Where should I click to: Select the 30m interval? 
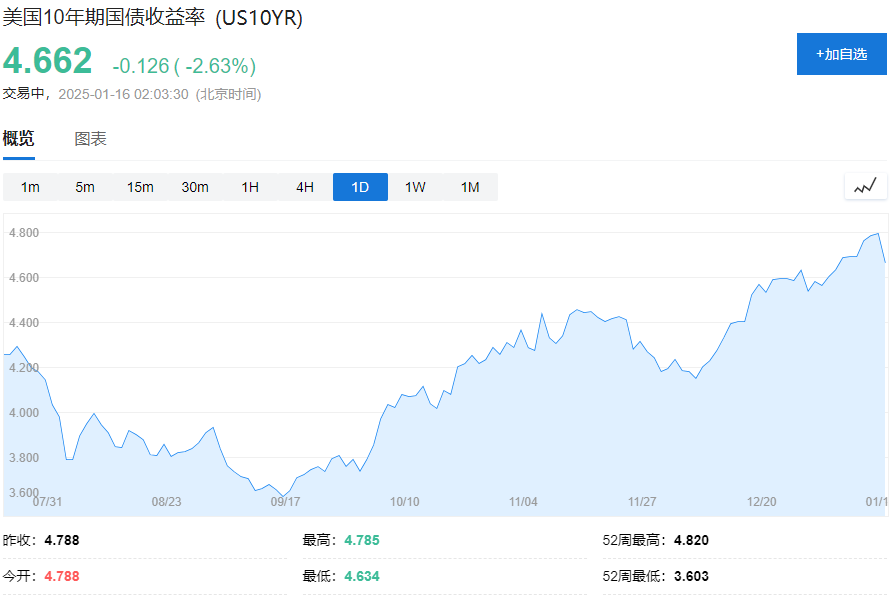tap(196, 186)
